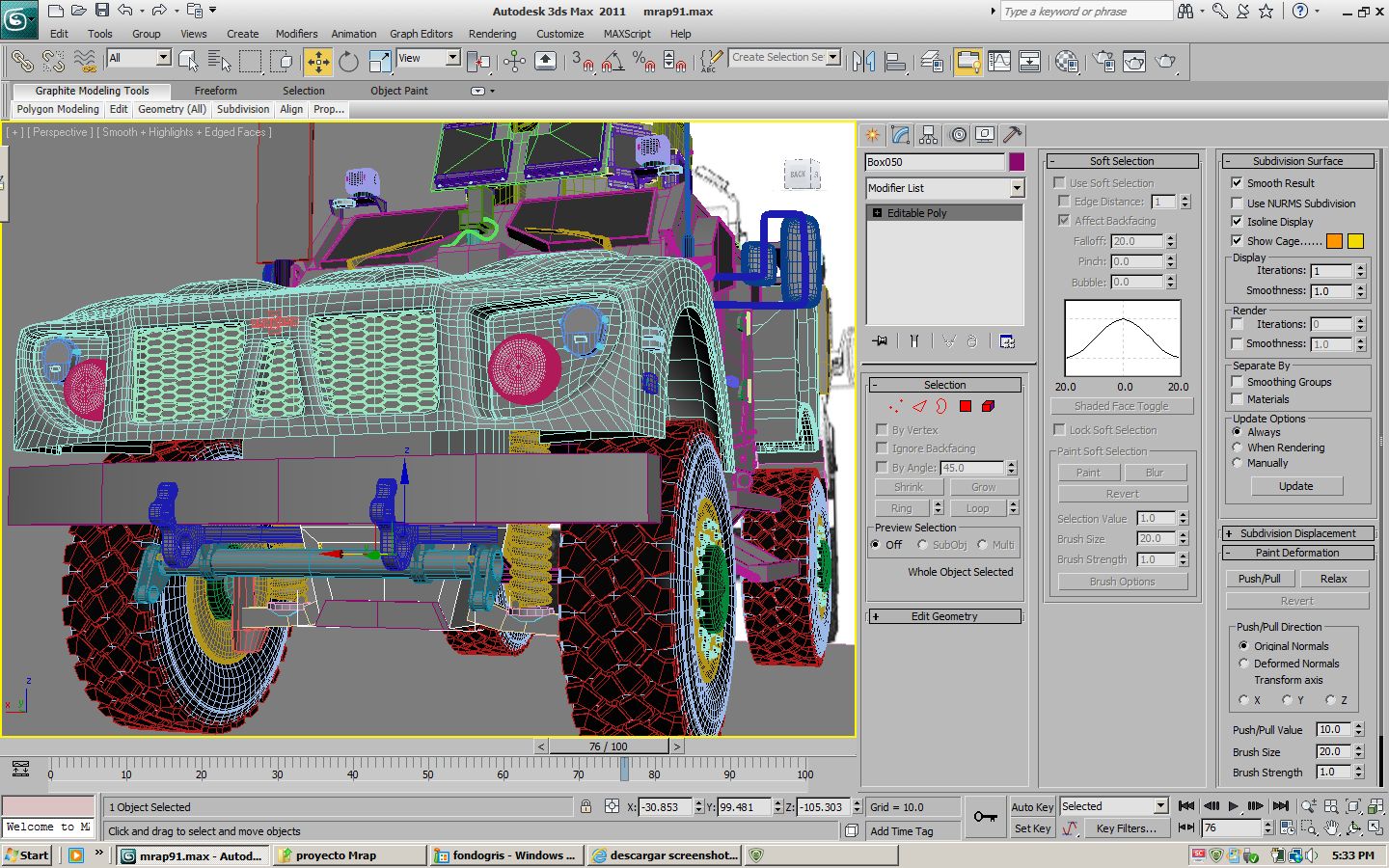
Task: Open the Modifier List dropdown
Action: coord(1017,188)
